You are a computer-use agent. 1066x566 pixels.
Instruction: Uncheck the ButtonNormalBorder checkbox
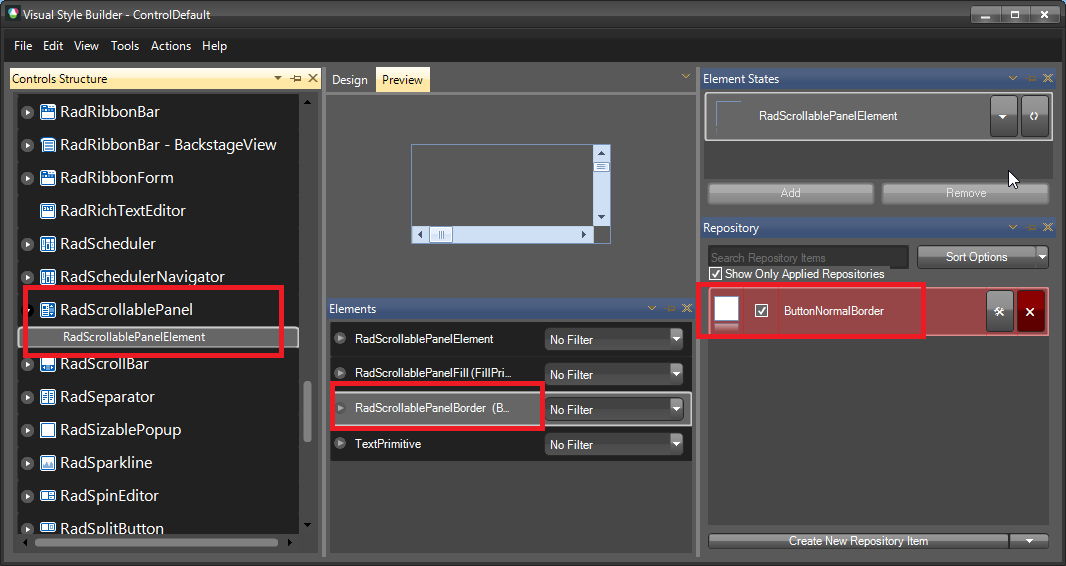click(x=761, y=311)
